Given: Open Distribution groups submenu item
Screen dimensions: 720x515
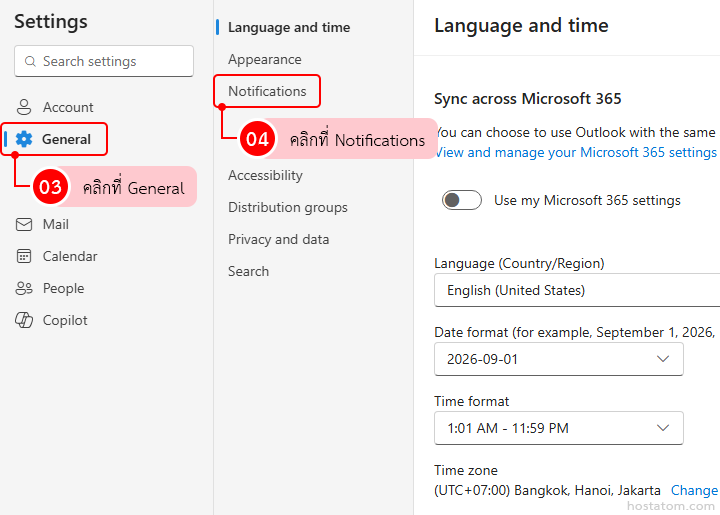Looking at the screenshot, I should click(x=288, y=207).
